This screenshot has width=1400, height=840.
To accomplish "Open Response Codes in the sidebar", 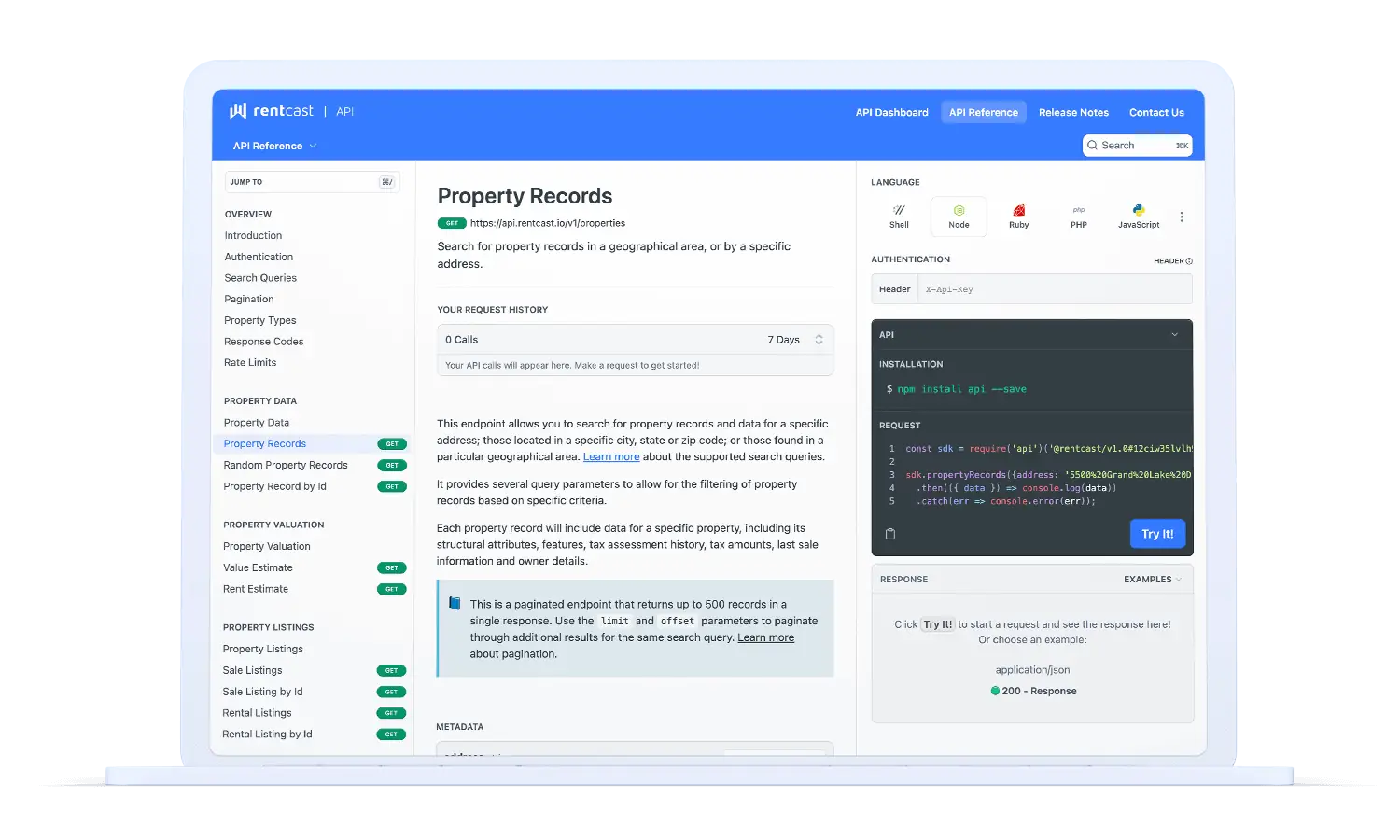I will (264, 342).
